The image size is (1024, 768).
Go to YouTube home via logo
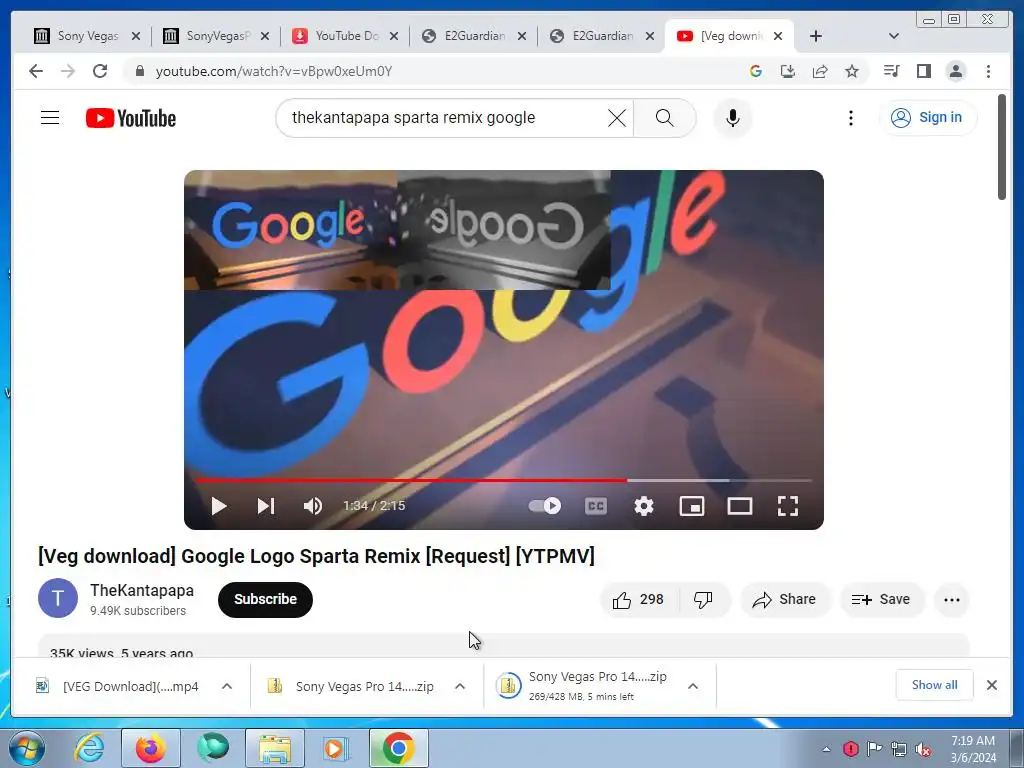tap(131, 118)
